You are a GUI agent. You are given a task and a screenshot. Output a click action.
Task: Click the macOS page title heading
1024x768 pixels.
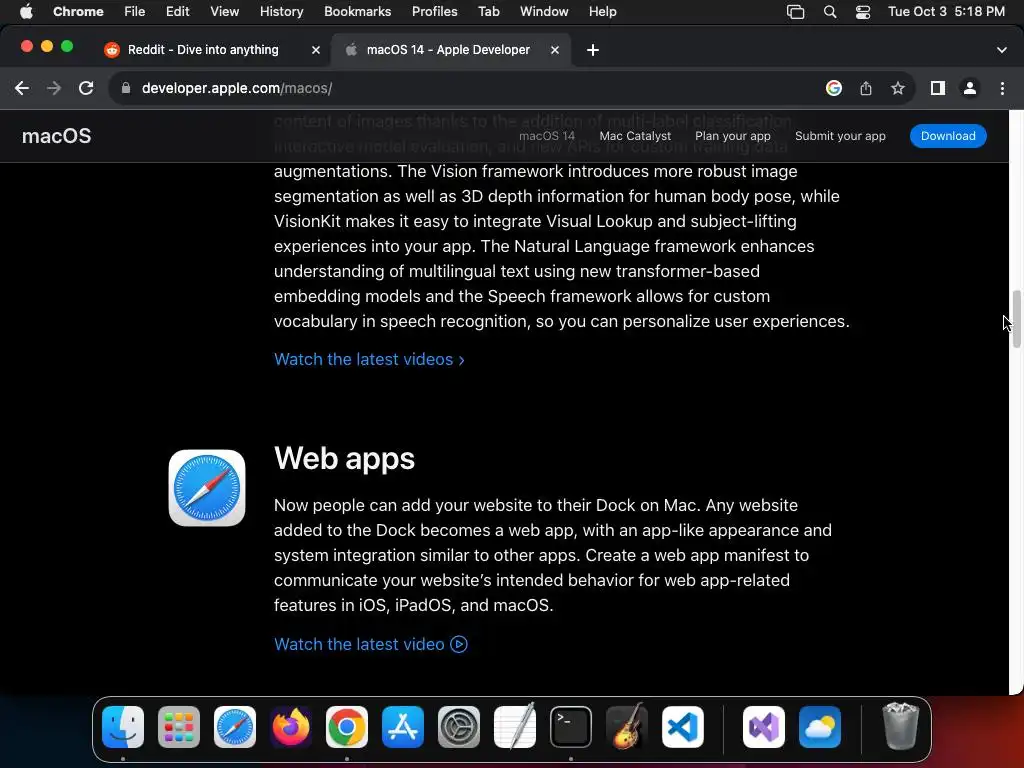[56, 136]
